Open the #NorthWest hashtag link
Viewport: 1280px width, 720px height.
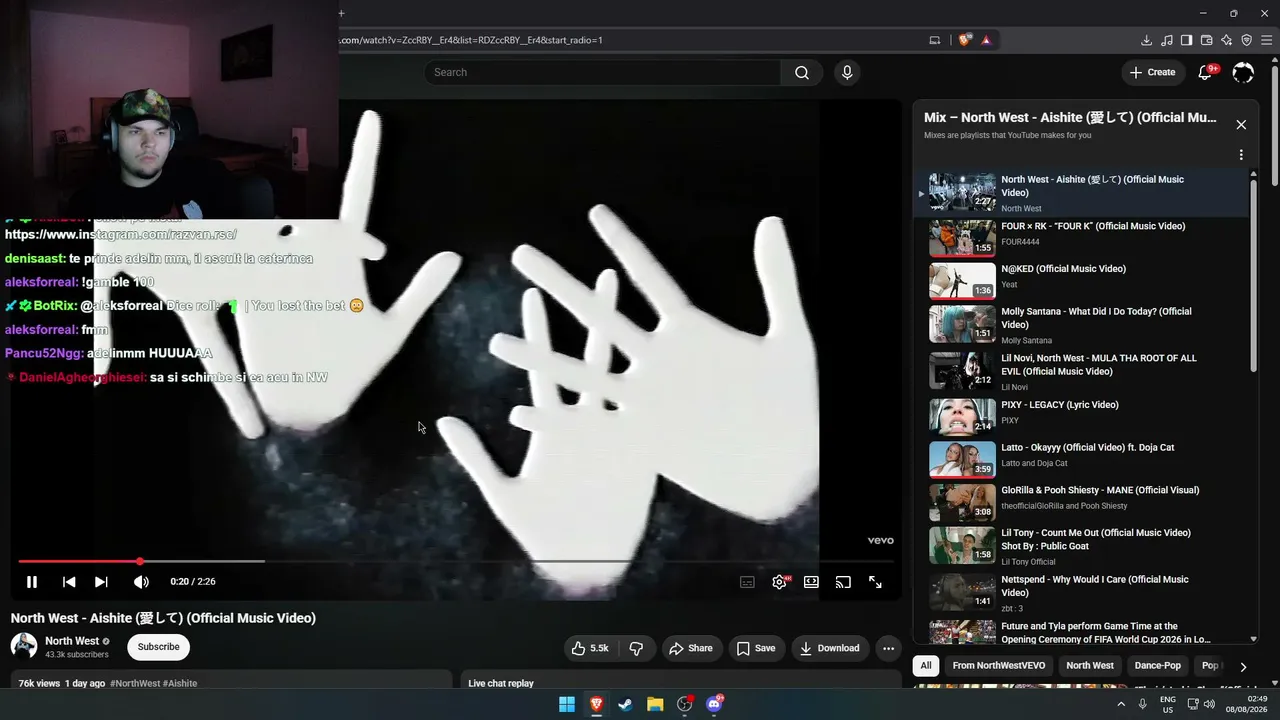pyautogui.click(x=135, y=683)
